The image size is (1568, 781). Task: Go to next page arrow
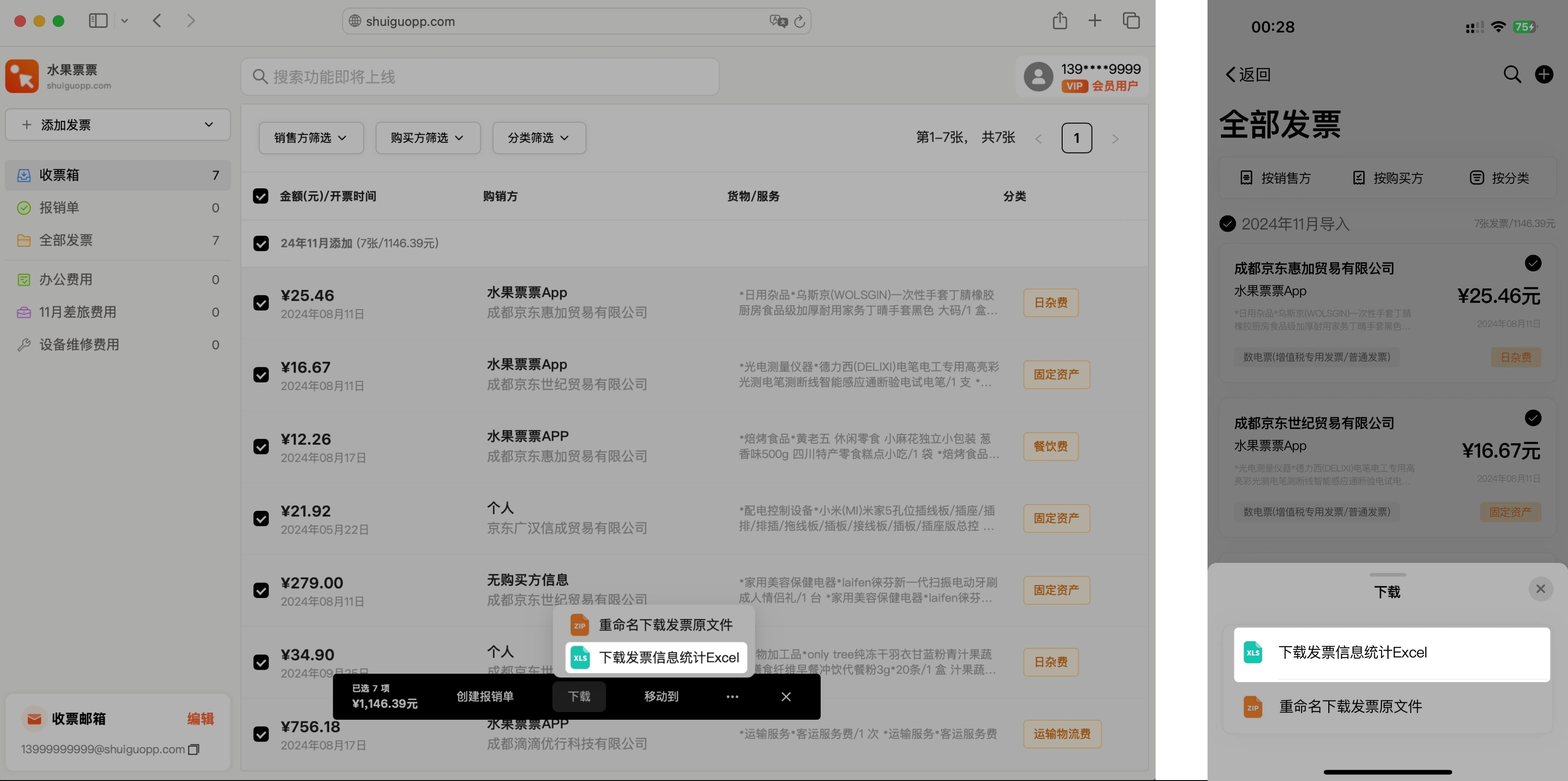coord(1115,139)
